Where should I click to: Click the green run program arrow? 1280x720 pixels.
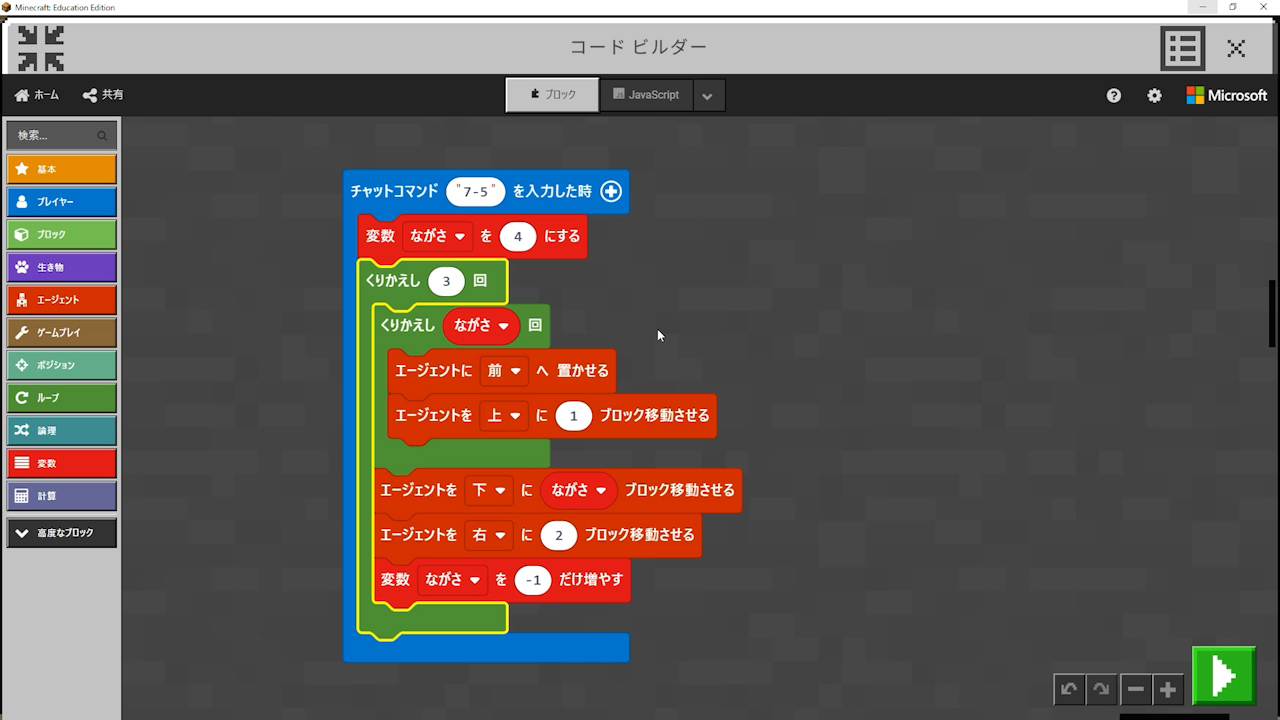click(1224, 676)
